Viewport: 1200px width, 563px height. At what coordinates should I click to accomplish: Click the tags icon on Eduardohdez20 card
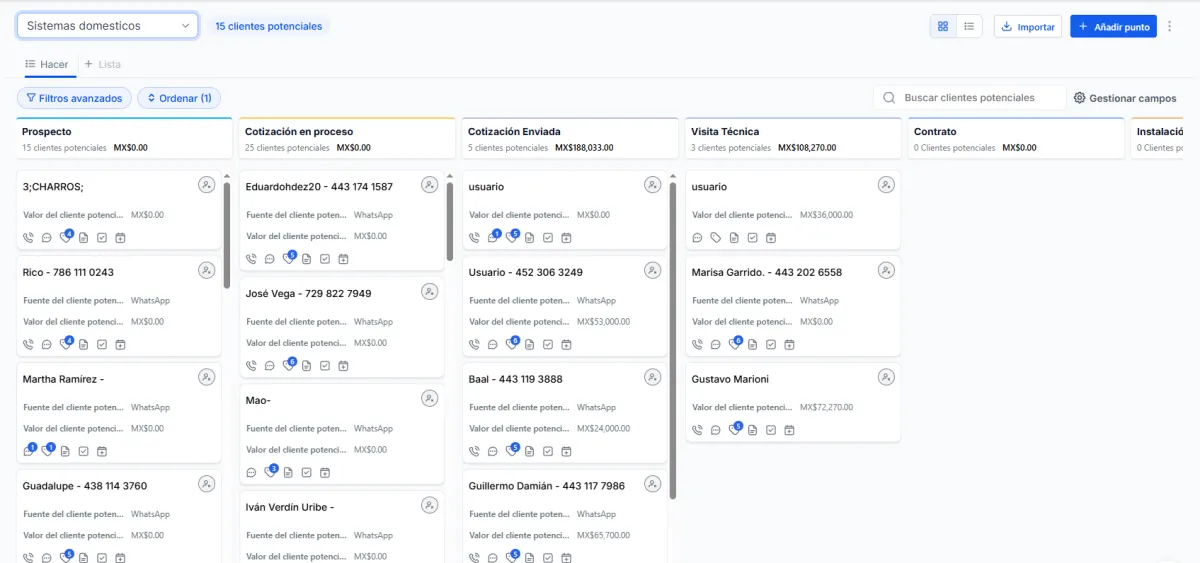[289, 259]
